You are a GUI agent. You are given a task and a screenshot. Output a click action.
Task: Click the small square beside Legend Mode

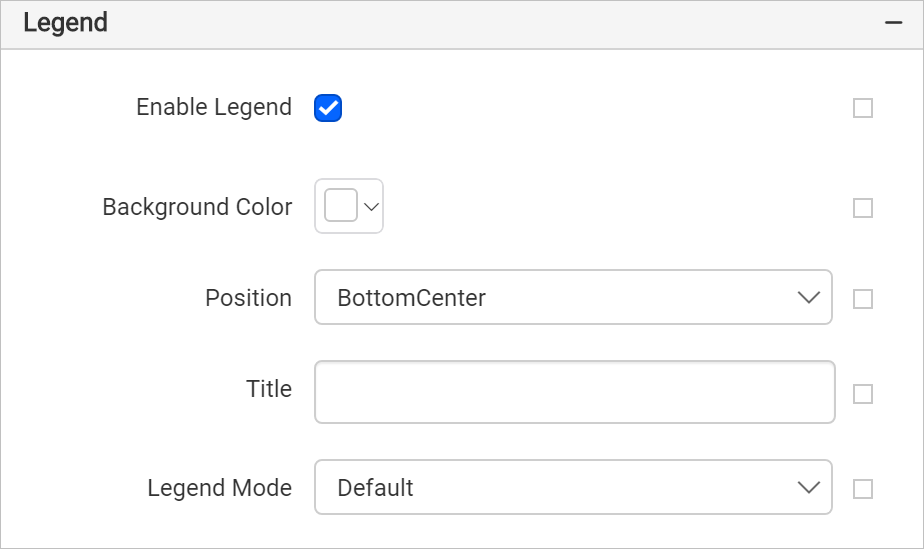coord(863,488)
